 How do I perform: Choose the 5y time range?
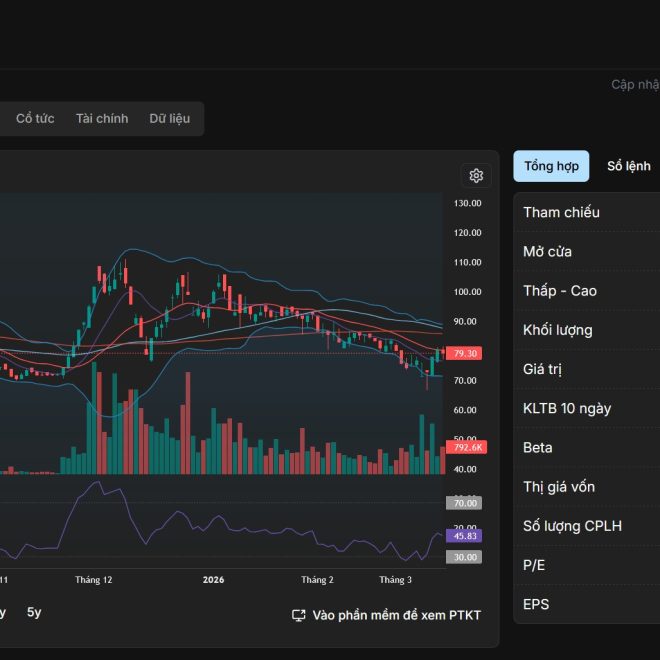(x=34, y=612)
